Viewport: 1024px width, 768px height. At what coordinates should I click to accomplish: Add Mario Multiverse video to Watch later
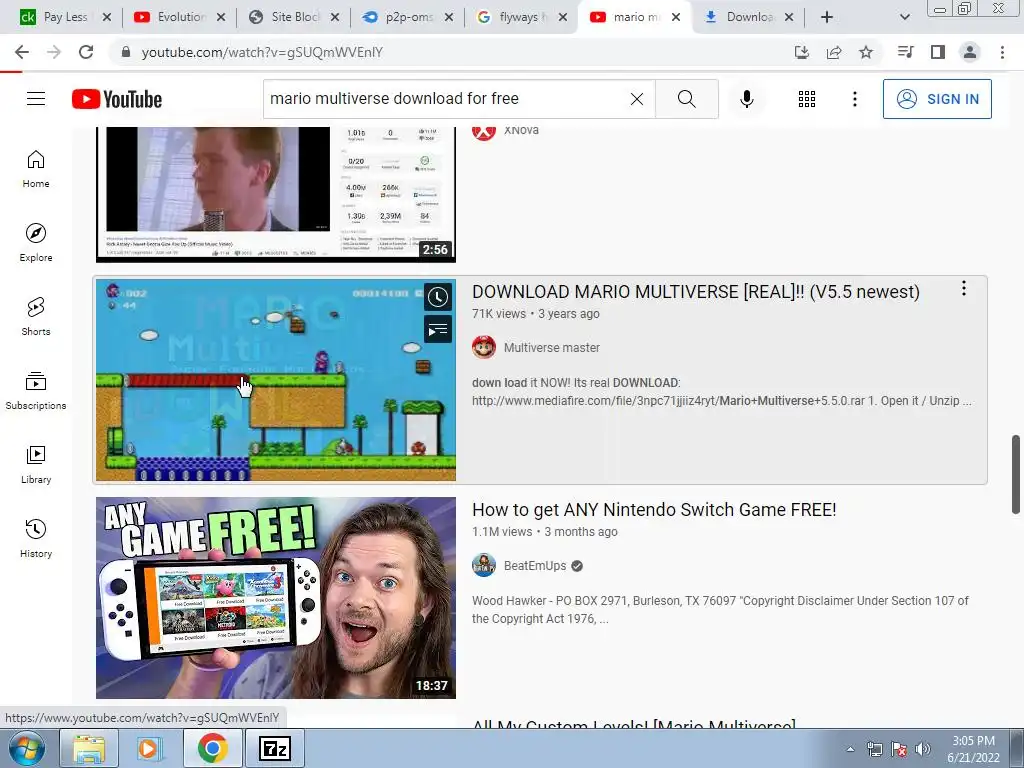click(x=438, y=297)
